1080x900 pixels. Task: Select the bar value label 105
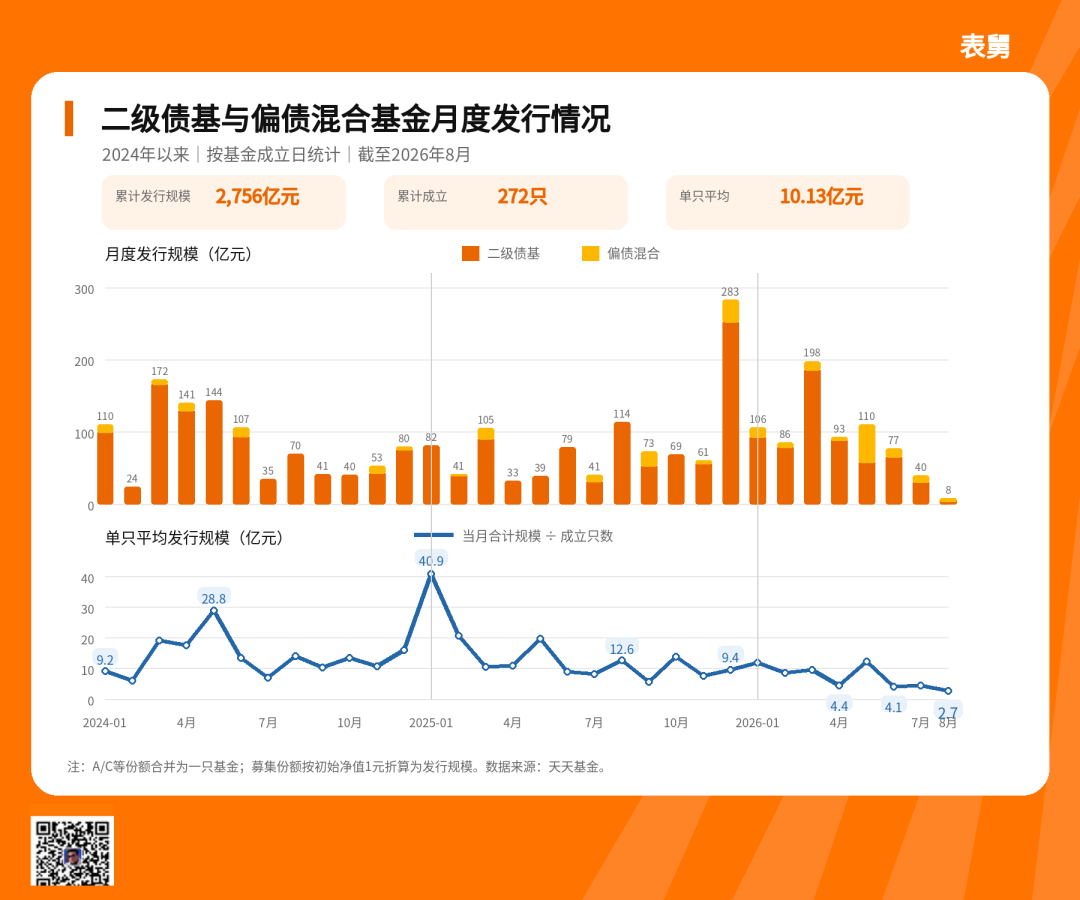(486, 419)
